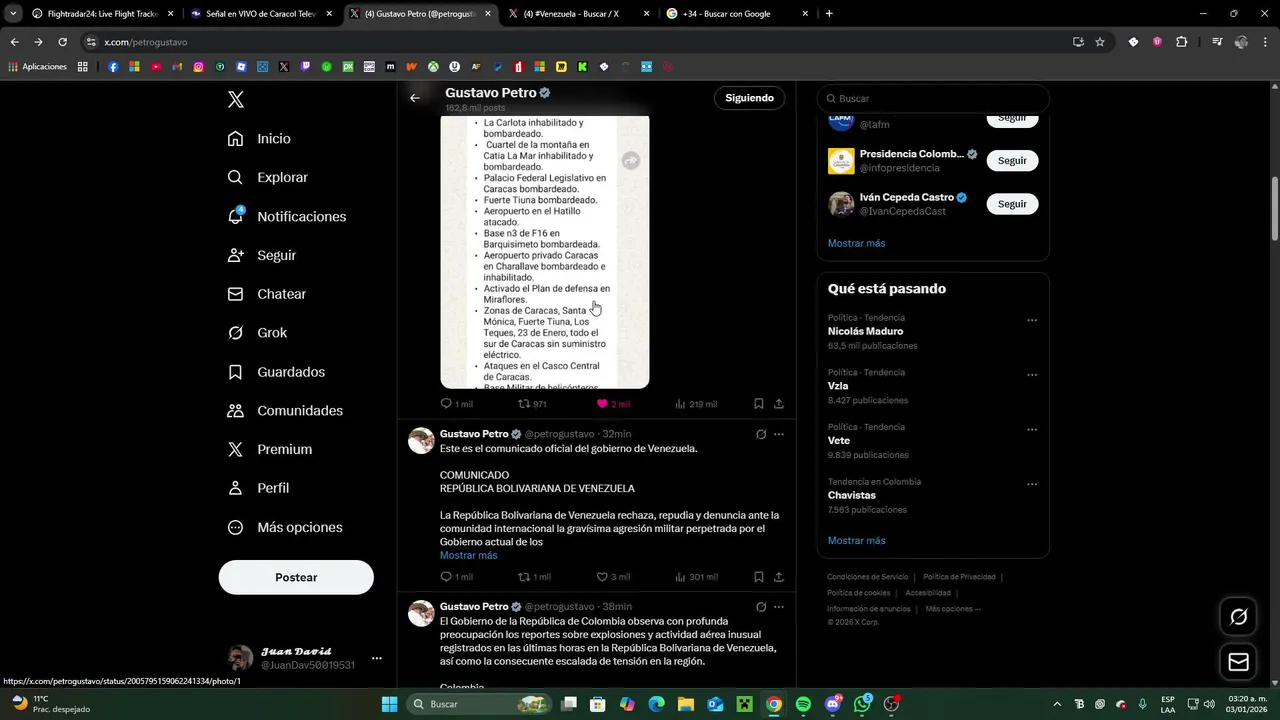Open Grok in the sidebar

click(x=257, y=333)
